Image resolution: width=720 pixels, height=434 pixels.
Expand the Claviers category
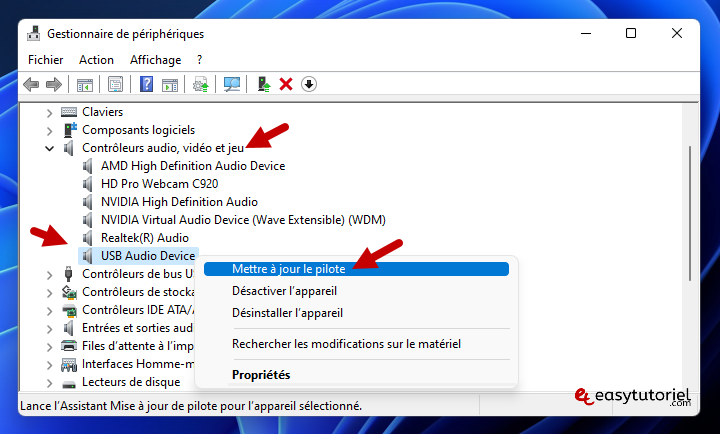pyautogui.click(x=50, y=113)
